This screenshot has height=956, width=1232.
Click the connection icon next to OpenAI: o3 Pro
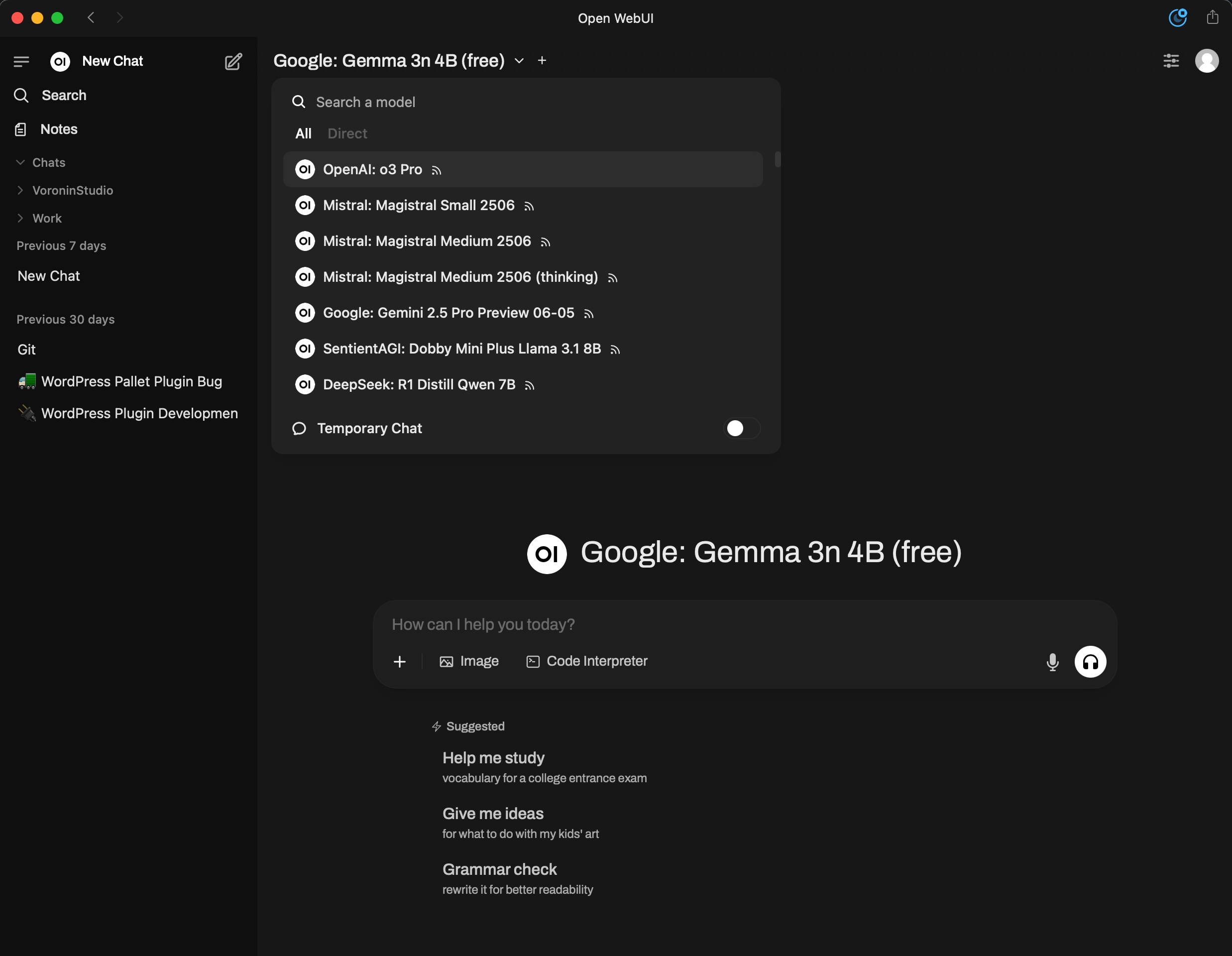click(436, 170)
